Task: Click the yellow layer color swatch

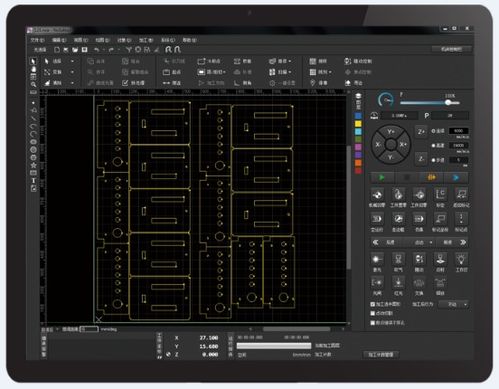Action: coord(358,124)
